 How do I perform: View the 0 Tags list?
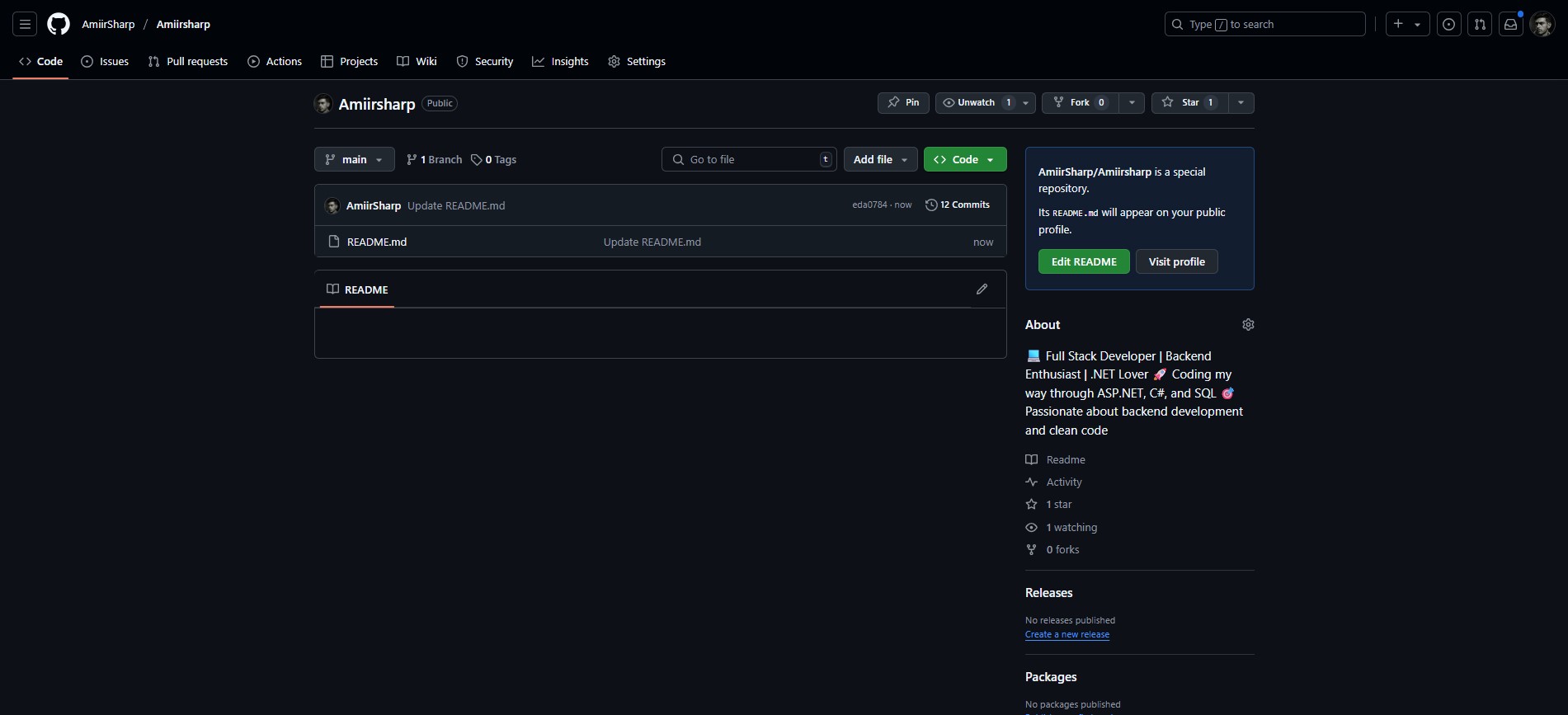pyautogui.click(x=494, y=160)
